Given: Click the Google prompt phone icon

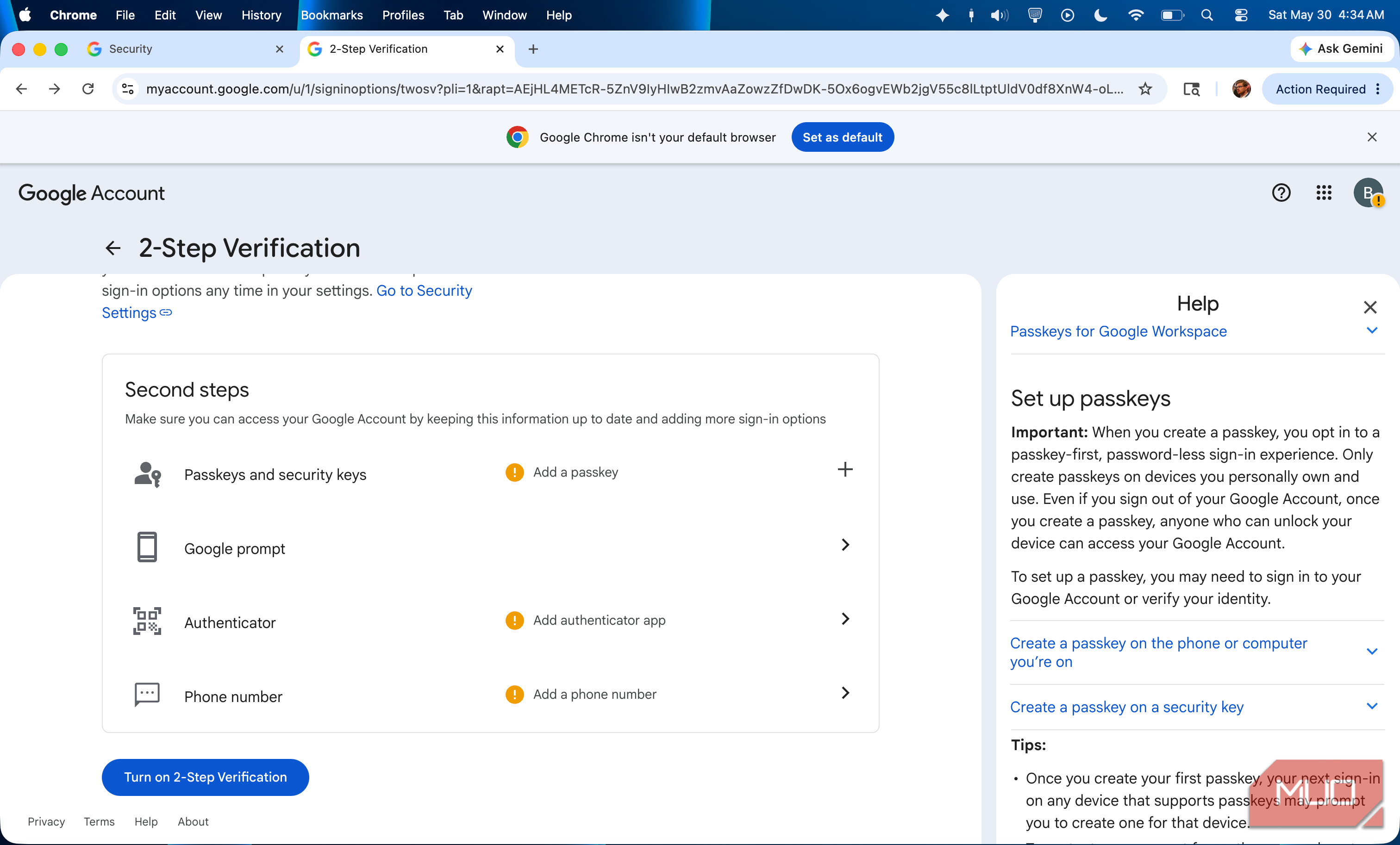Looking at the screenshot, I should [x=147, y=547].
